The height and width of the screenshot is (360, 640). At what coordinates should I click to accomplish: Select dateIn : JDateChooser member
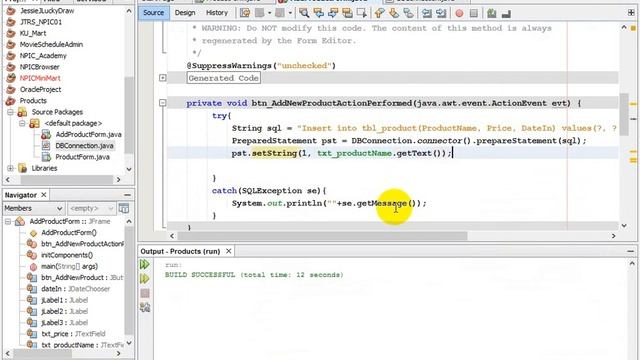[x=75, y=289]
